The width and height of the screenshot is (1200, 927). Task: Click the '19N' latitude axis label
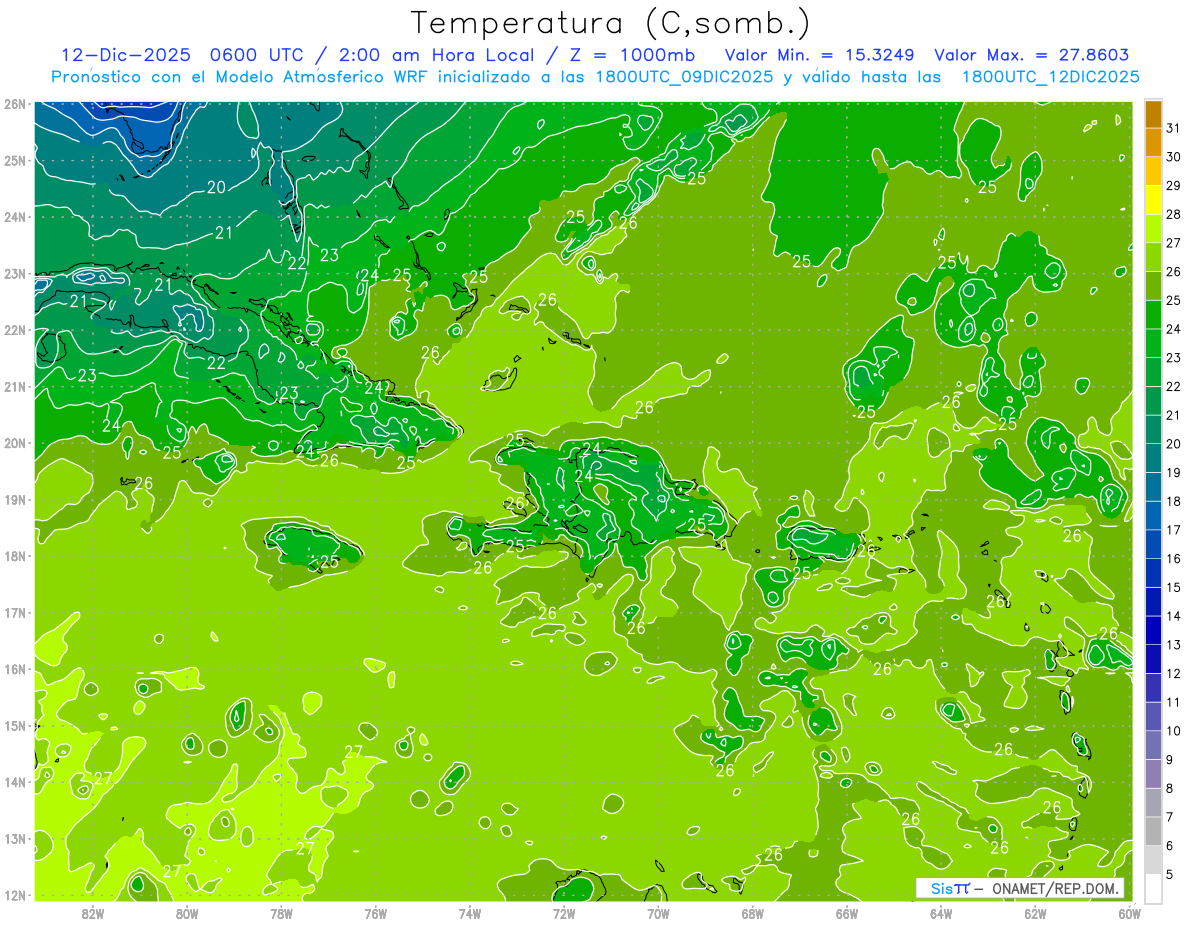(15, 500)
